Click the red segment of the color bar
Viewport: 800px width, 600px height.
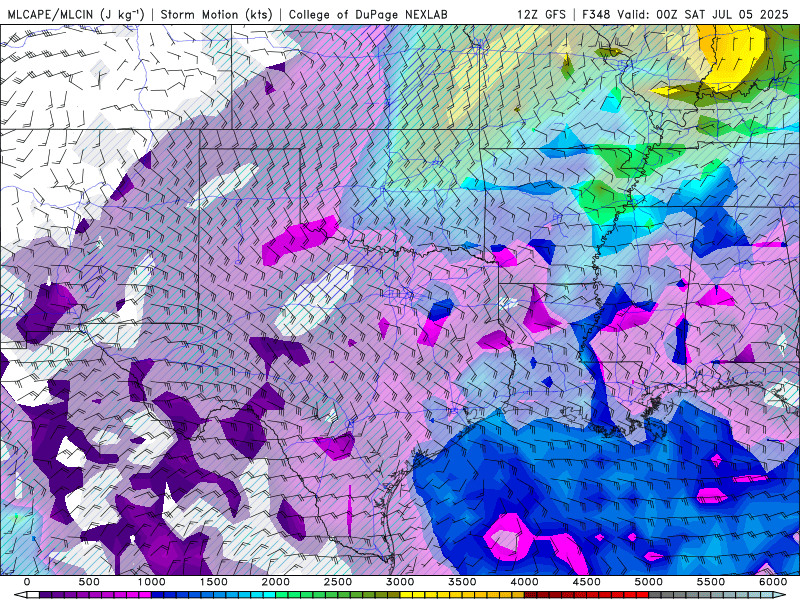coord(586,594)
